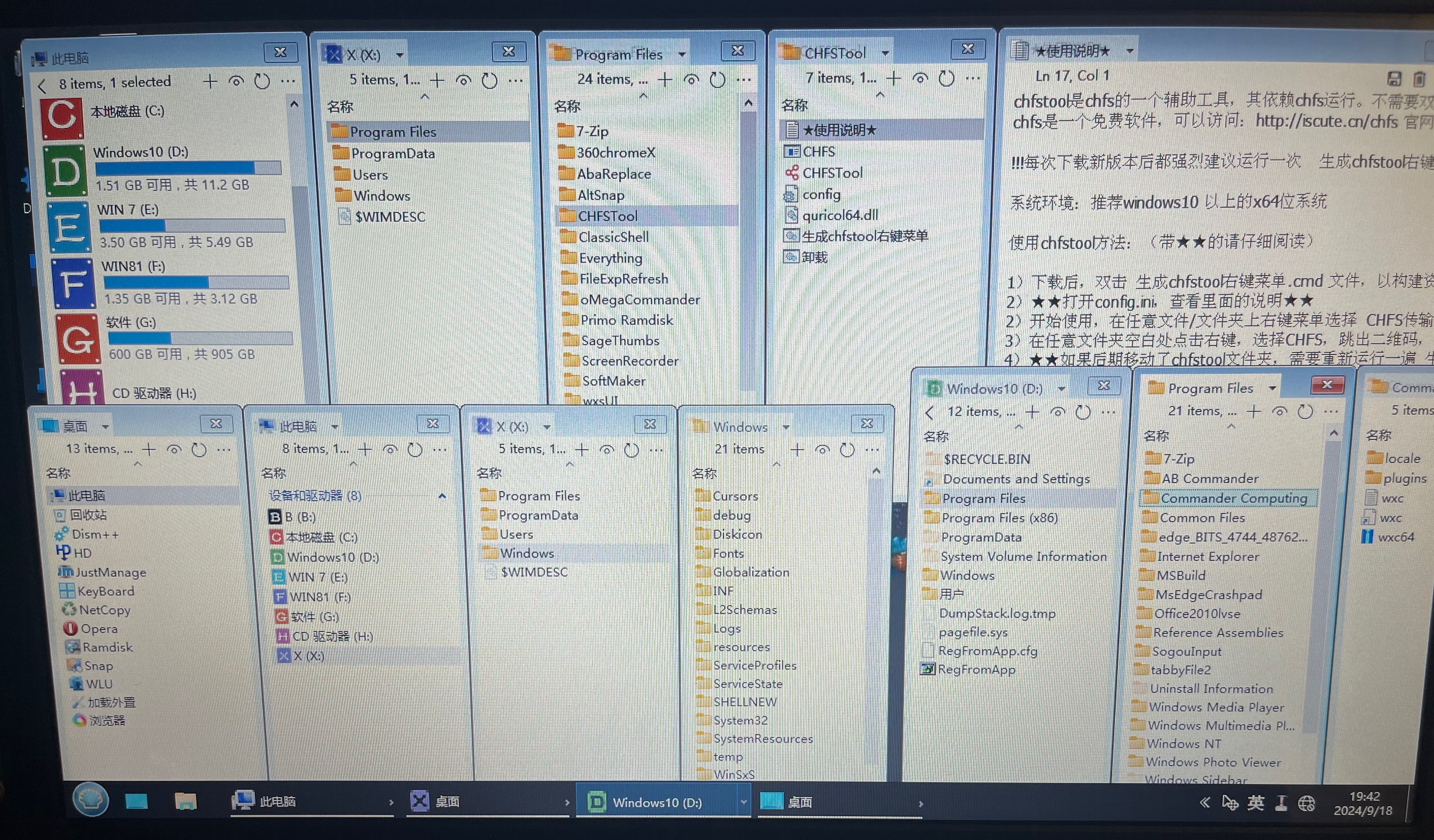Click 英 input method indicator in tray
The height and width of the screenshot is (840, 1434).
[x=1256, y=803]
